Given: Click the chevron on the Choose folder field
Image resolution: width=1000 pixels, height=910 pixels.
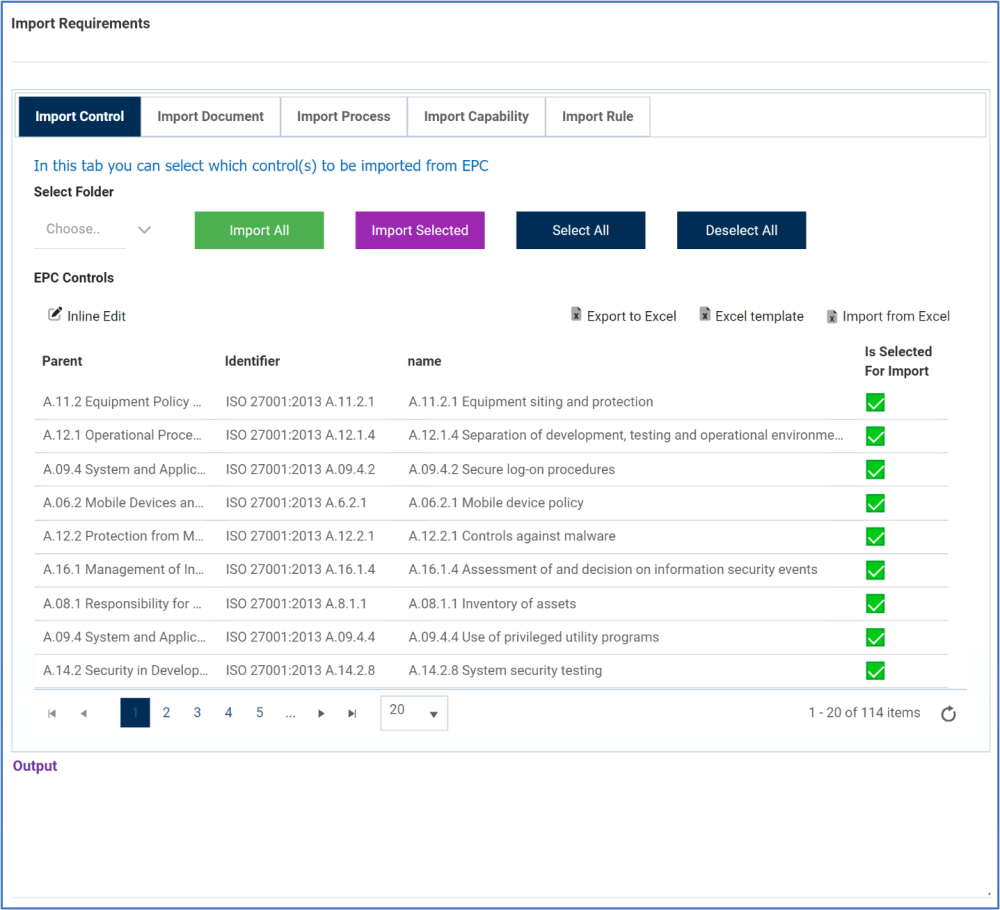Looking at the screenshot, I should (144, 229).
